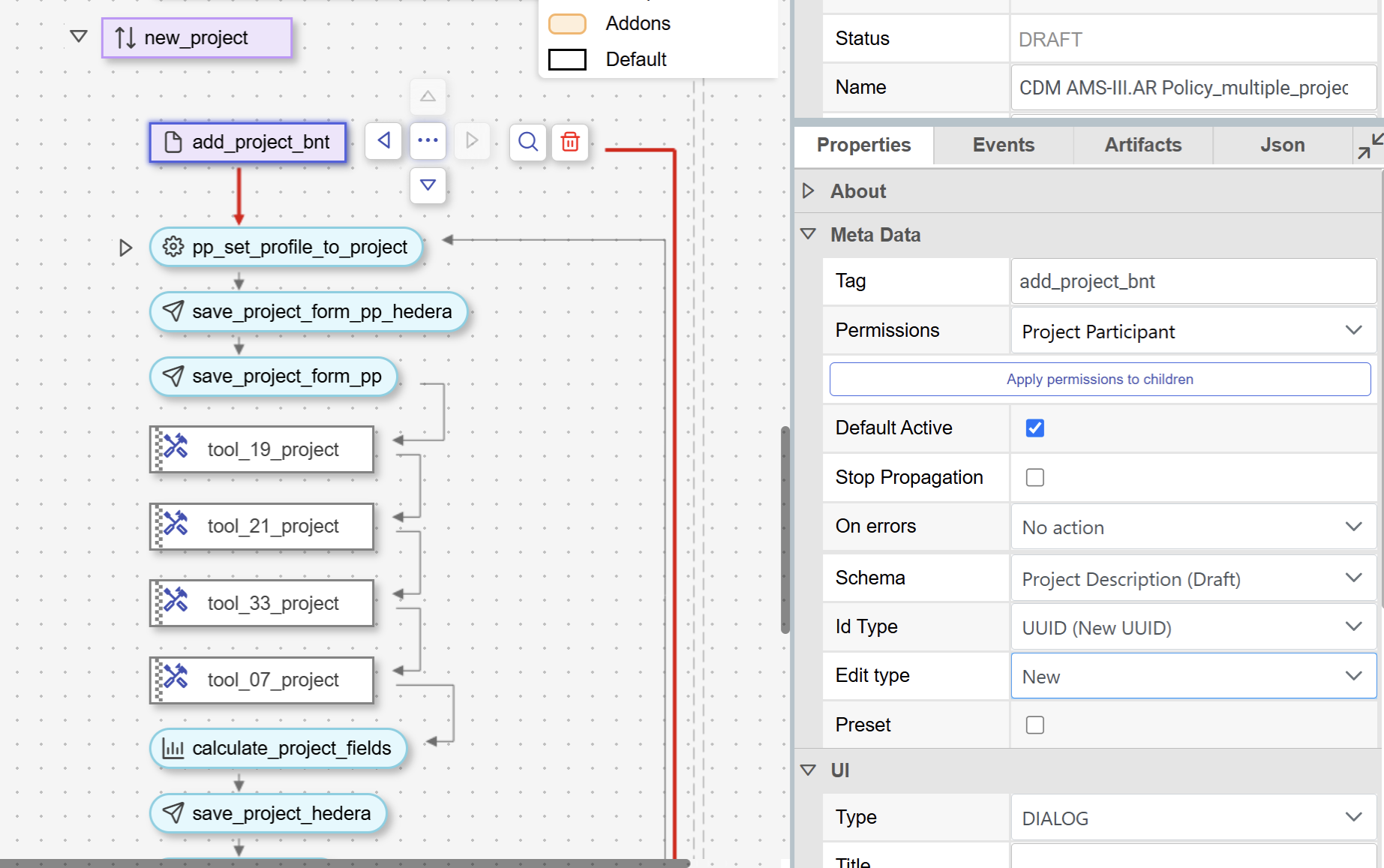Open the Permissions dropdown
The image size is (1384, 868).
point(1193,331)
